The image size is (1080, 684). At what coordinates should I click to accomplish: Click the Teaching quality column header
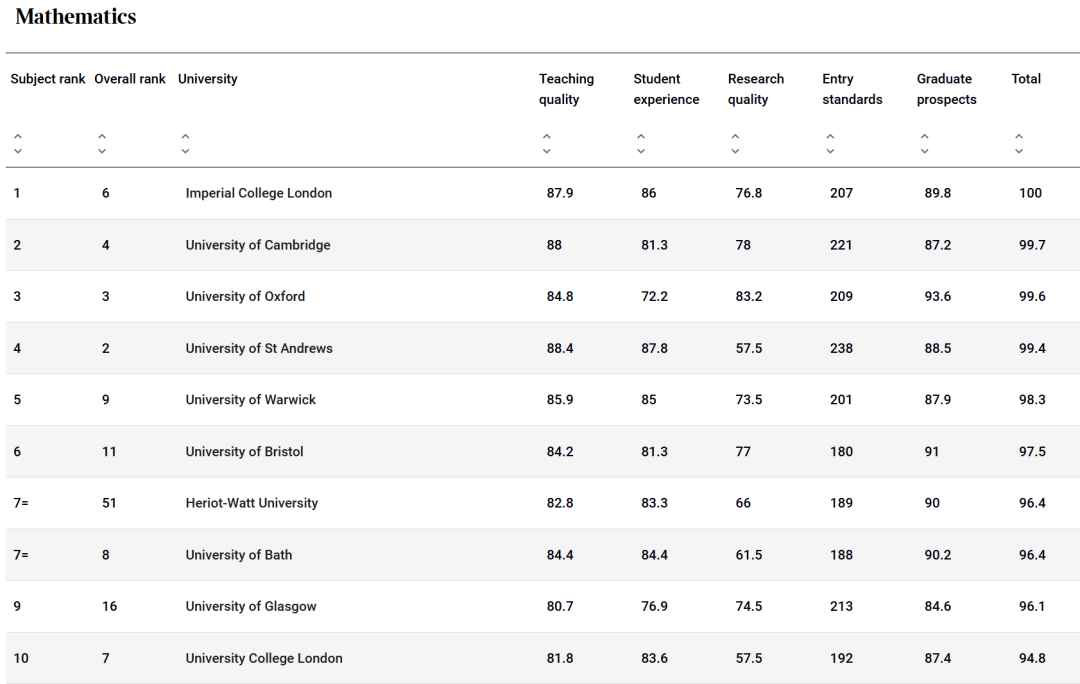tap(566, 89)
